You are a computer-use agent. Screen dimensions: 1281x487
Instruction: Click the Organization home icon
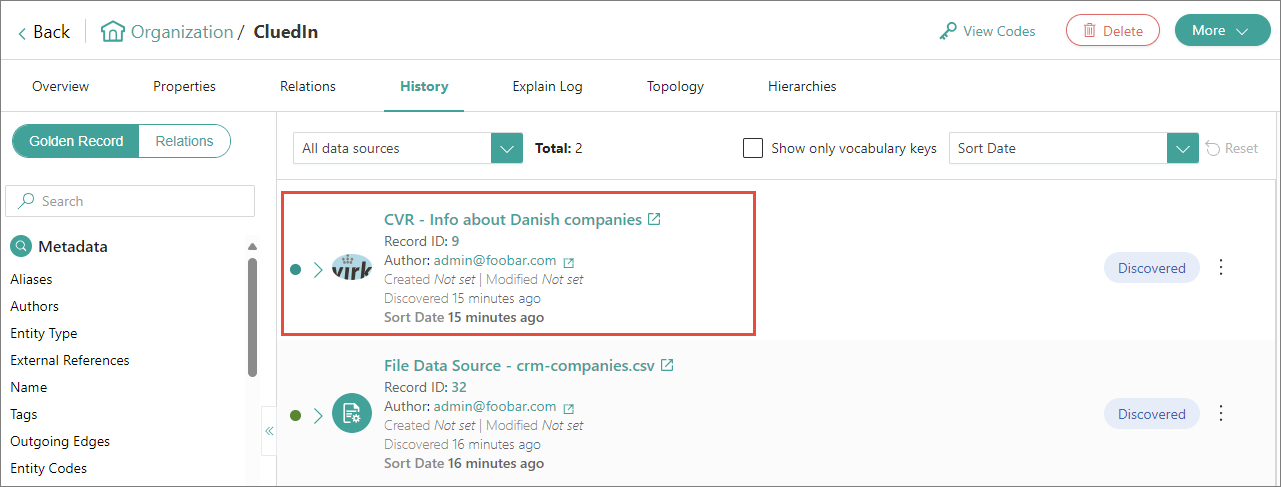tap(113, 32)
